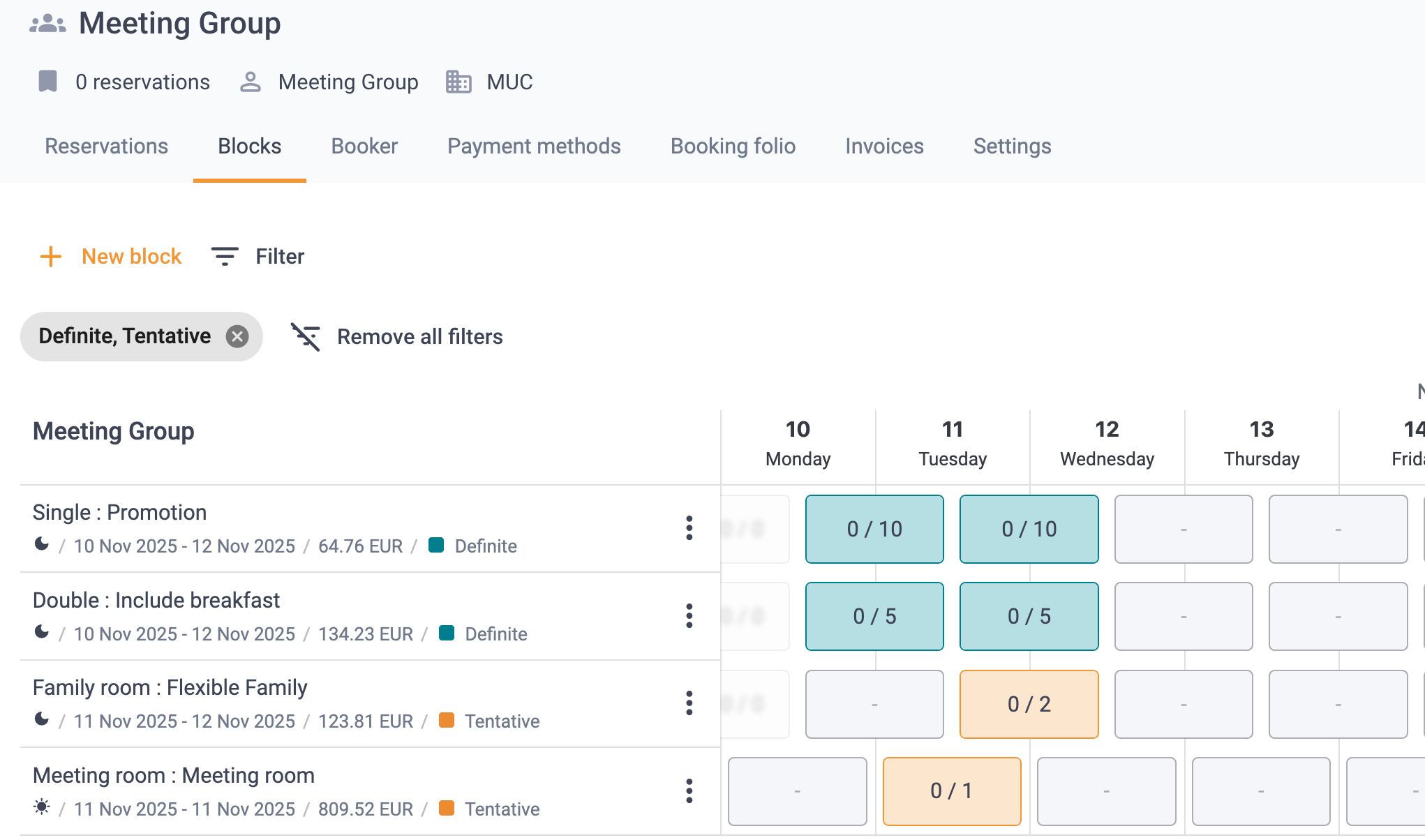Click the 0 reservations label

coord(143,82)
